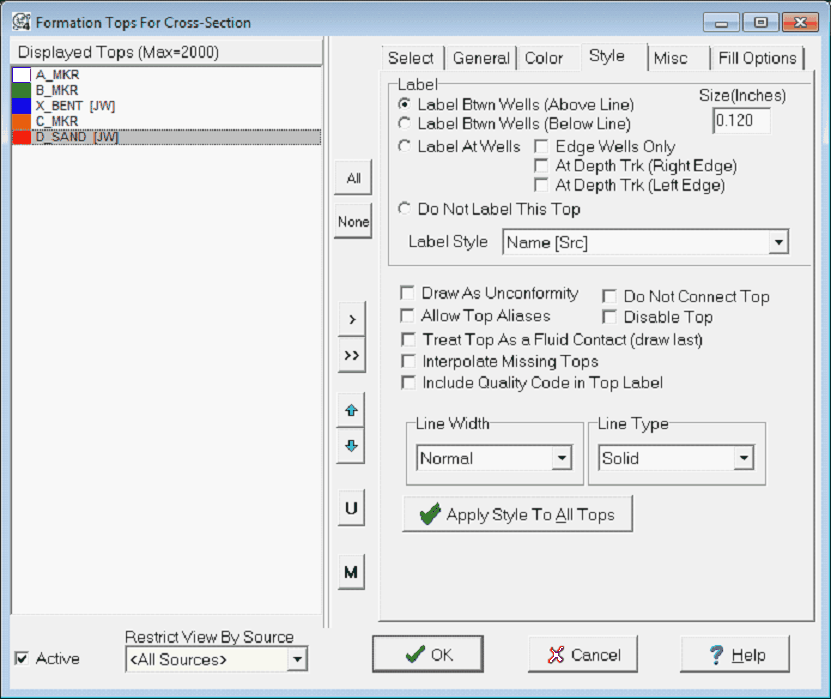Open the Label Style dropdown
This screenshot has height=700, width=832.
pos(779,244)
